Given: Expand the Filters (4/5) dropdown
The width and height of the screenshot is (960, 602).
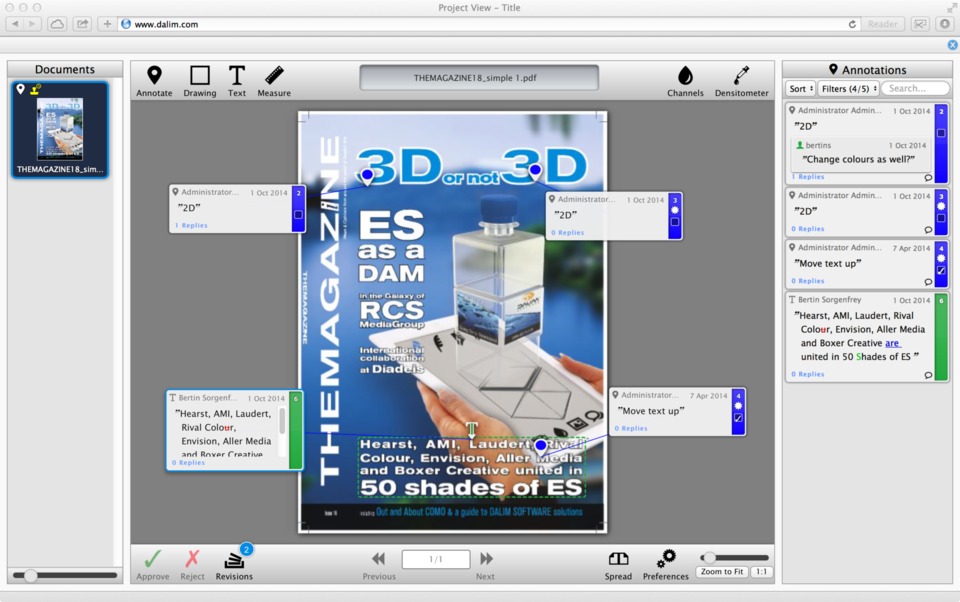Looking at the screenshot, I should (848, 89).
